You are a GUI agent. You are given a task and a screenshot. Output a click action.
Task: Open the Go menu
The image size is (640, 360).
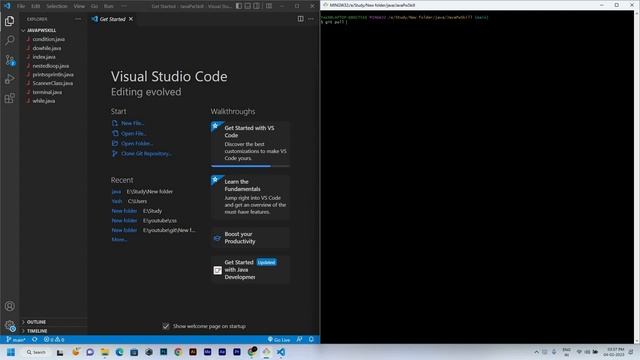click(95, 6)
